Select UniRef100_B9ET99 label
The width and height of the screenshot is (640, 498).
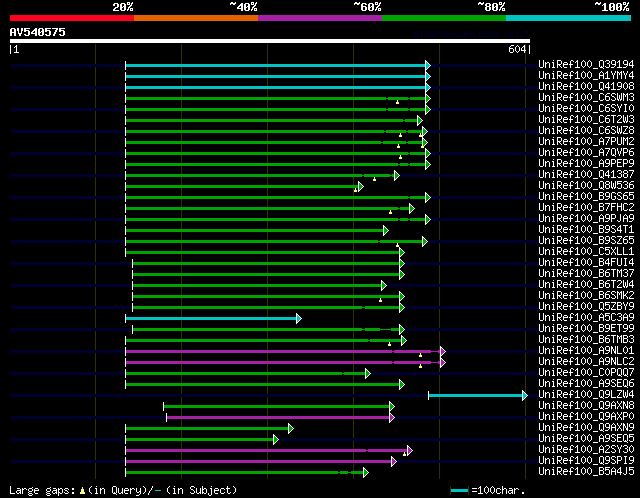click(586, 329)
